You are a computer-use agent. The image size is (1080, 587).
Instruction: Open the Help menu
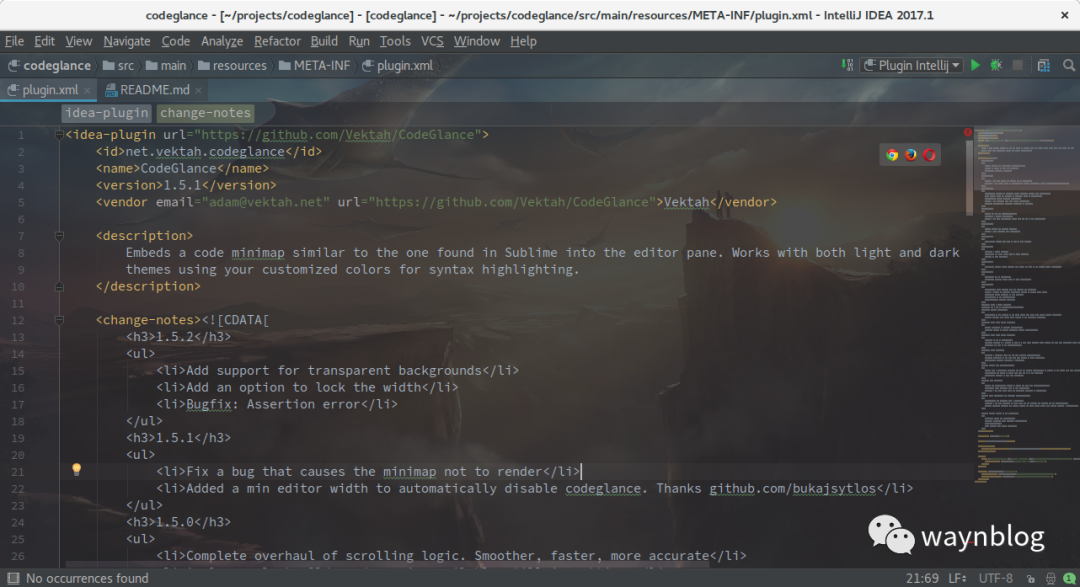pyautogui.click(x=523, y=41)
